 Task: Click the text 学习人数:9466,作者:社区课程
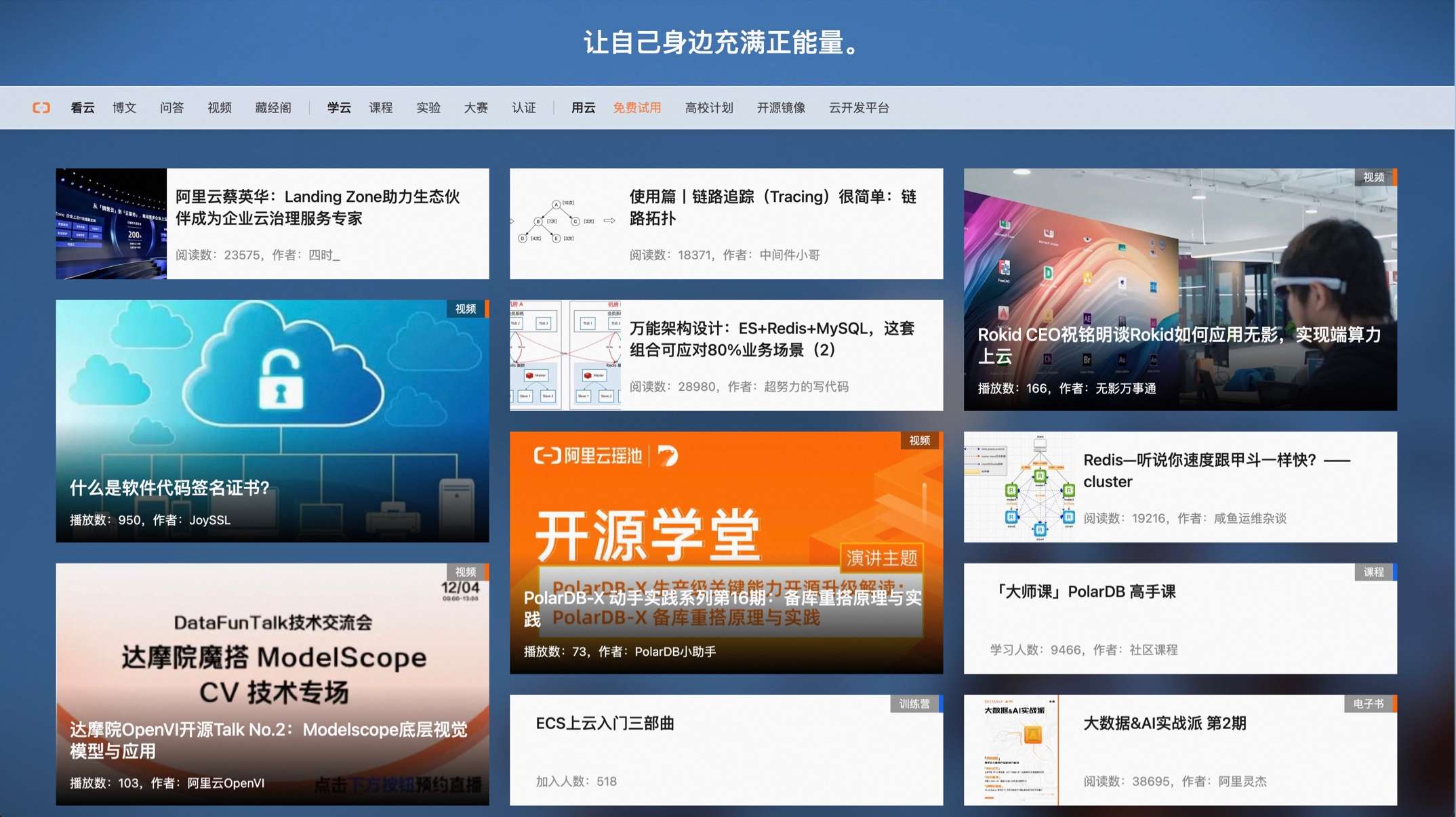click(1084, 650)
